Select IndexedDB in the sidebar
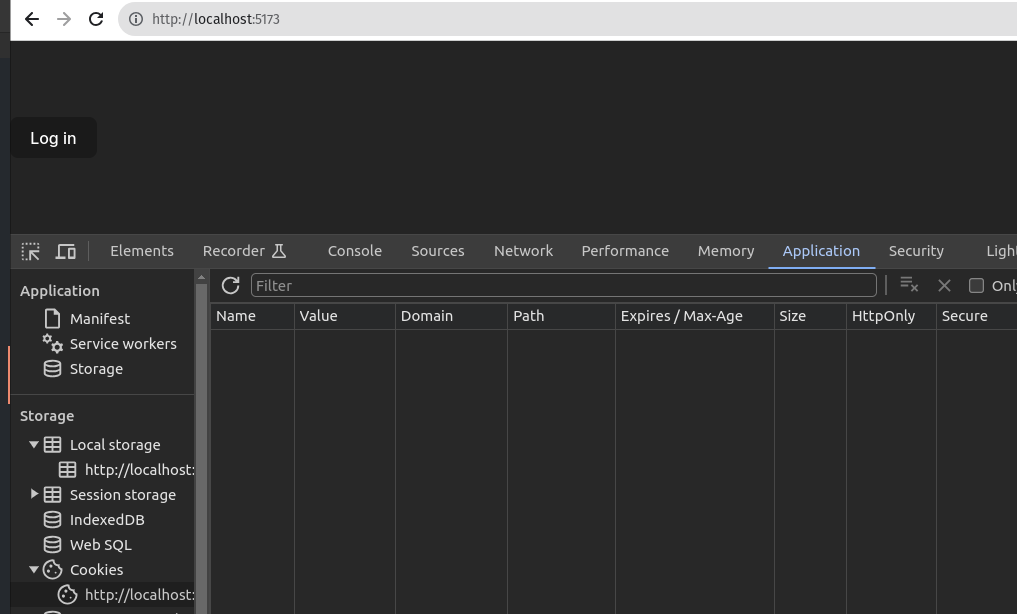The image size is (1017, 614). [x=107, y=520]
